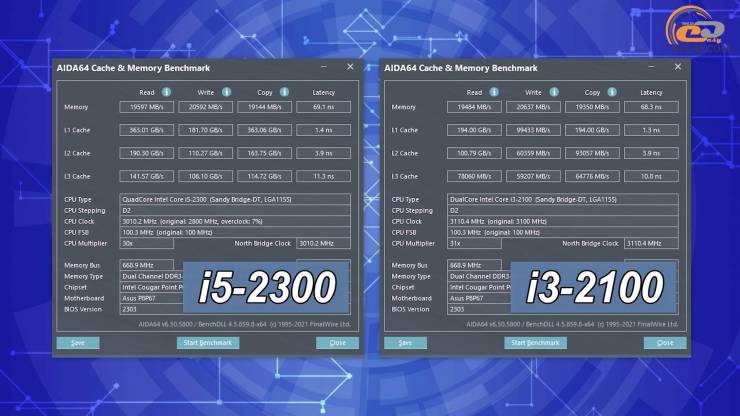This screenshot has width=740, height=416.
Task: Click BIOS Version 2303 in i5-2300 window
Action: [151, 309]
